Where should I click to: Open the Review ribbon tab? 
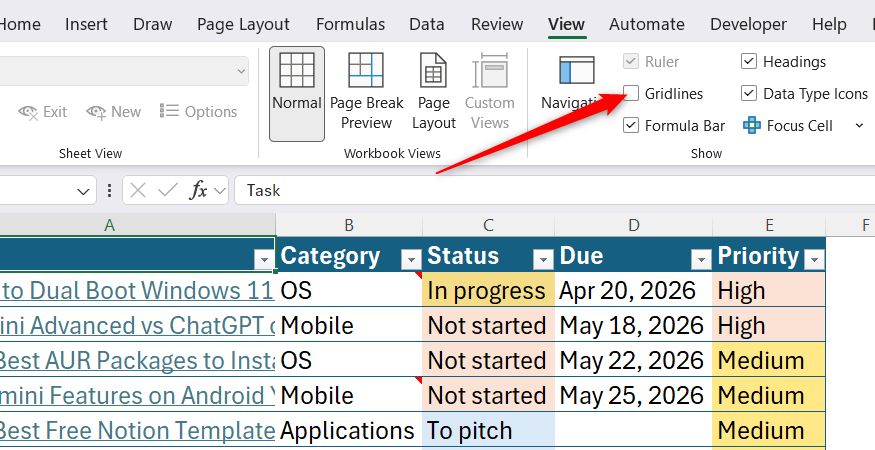click(497, 25)
